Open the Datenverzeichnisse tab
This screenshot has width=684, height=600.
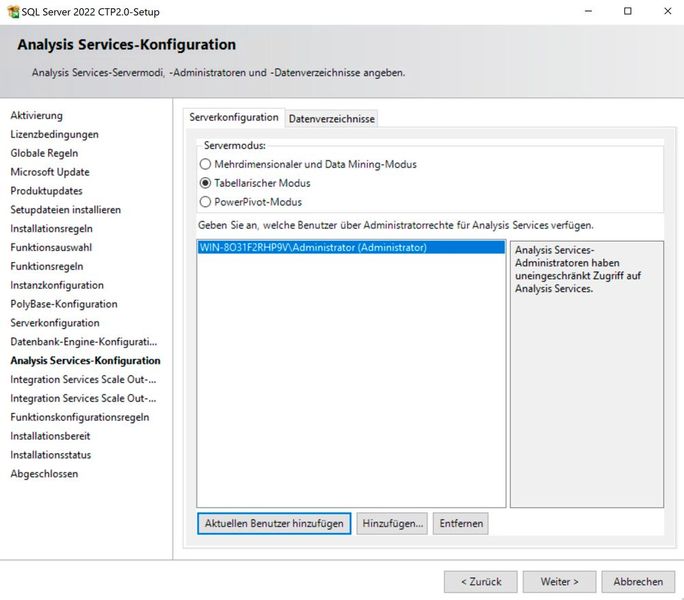332,119
